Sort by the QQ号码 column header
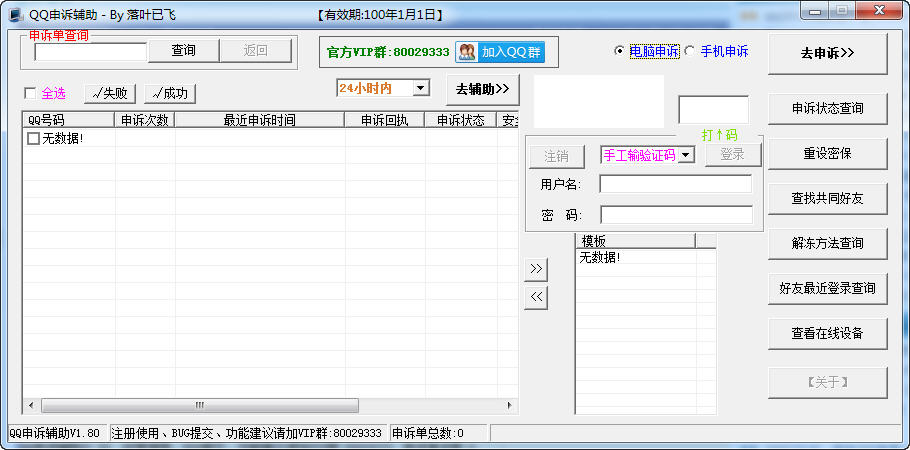 (68, 120)
